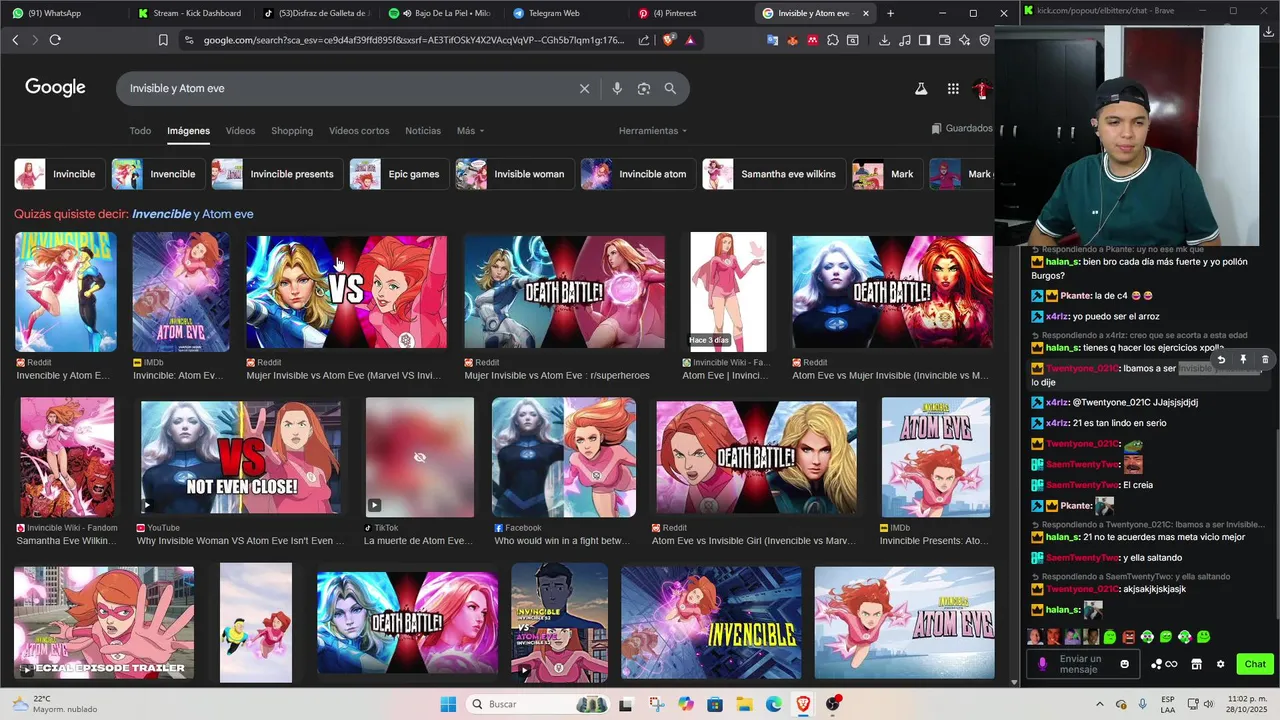Open the IMDb Invincible: Atom Eve thumbnail
Viewport: 1280px width, 720px height.
[x=181, y=292]
